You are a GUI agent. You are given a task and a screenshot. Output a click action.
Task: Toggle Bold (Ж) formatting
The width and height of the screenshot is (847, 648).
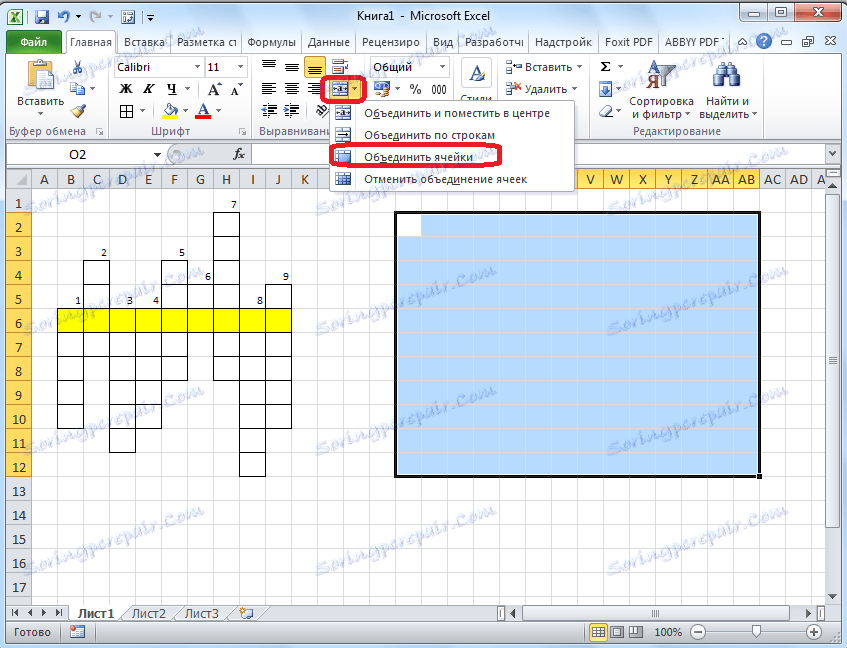pyautogui.click(x=125, y=89)
